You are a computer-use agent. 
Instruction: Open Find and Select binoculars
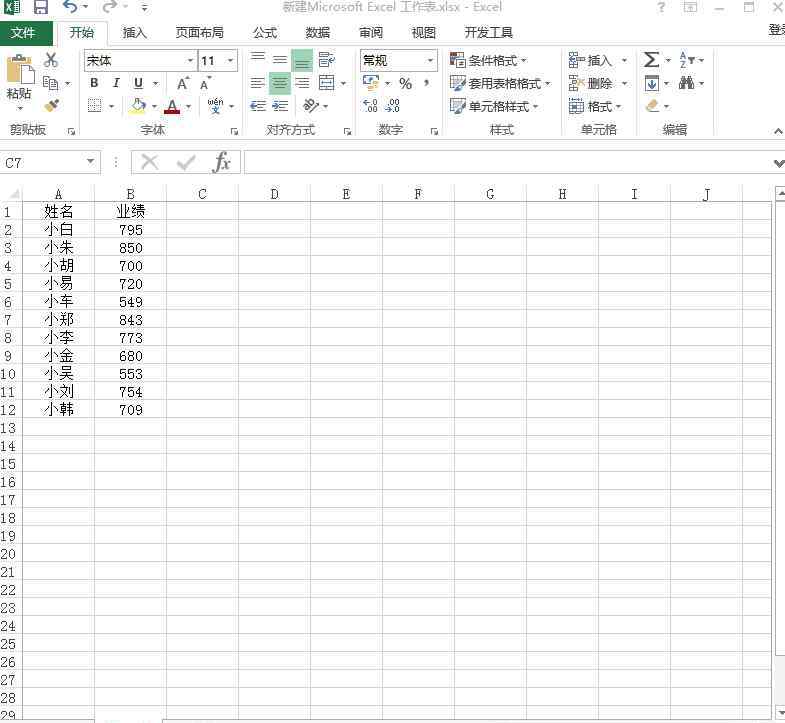point(686,83)
